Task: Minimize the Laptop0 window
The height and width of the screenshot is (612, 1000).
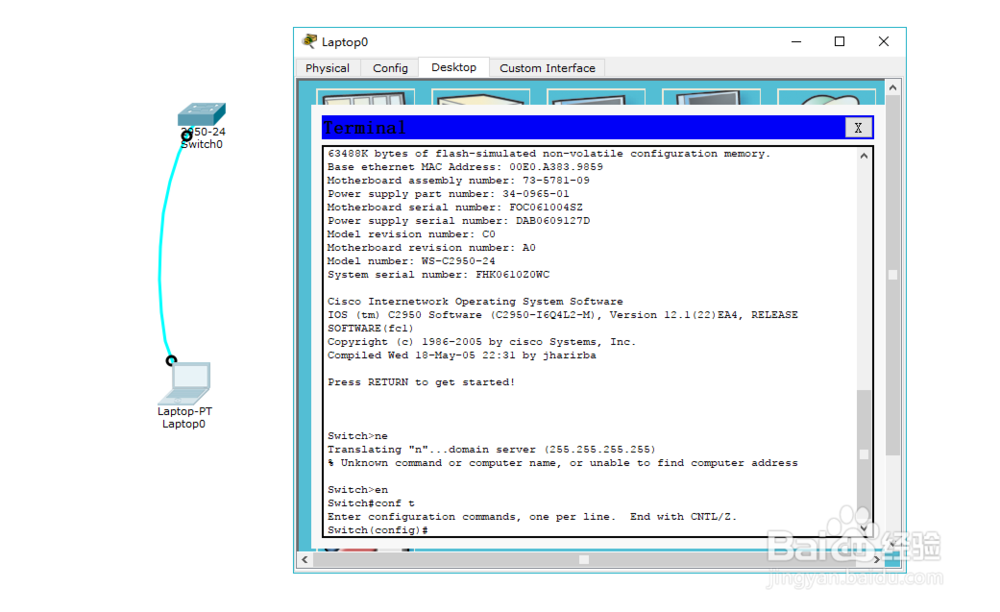Action: 796,41
